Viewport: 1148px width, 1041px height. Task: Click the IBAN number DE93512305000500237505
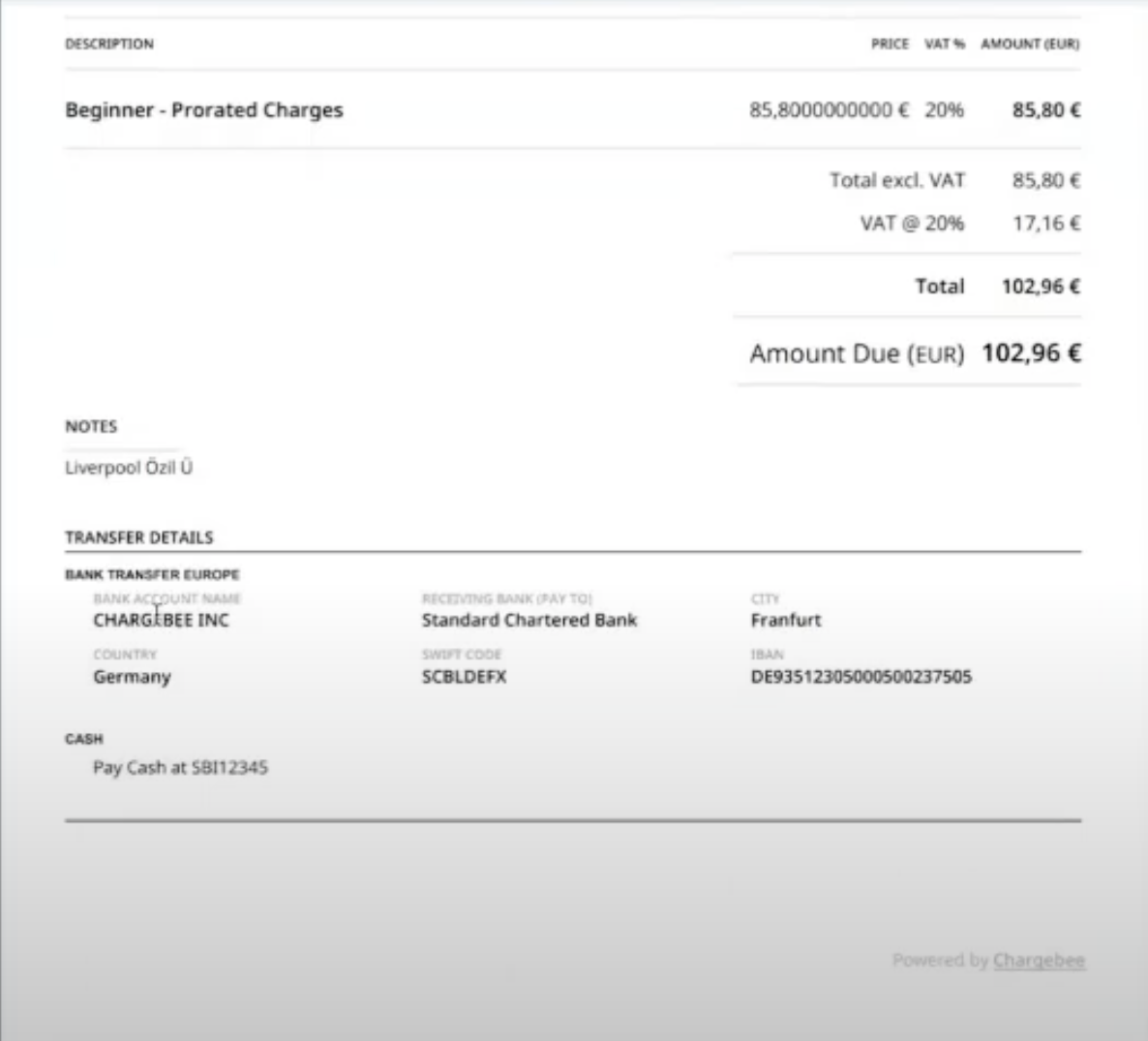pyautogui.click(x=861, y=677)
